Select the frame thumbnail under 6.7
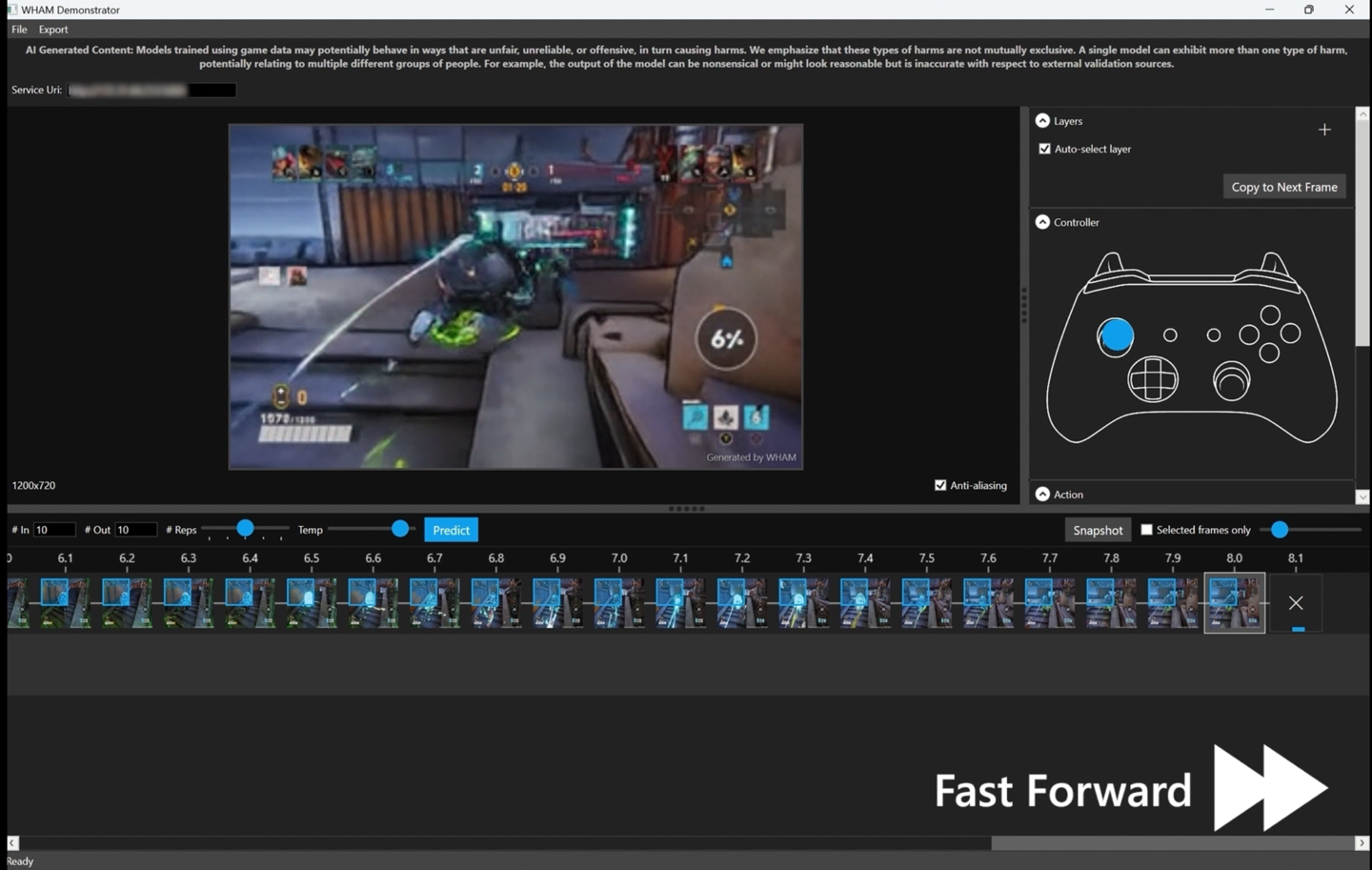This screenshot has height=870, width=1372. pos(434,602)
